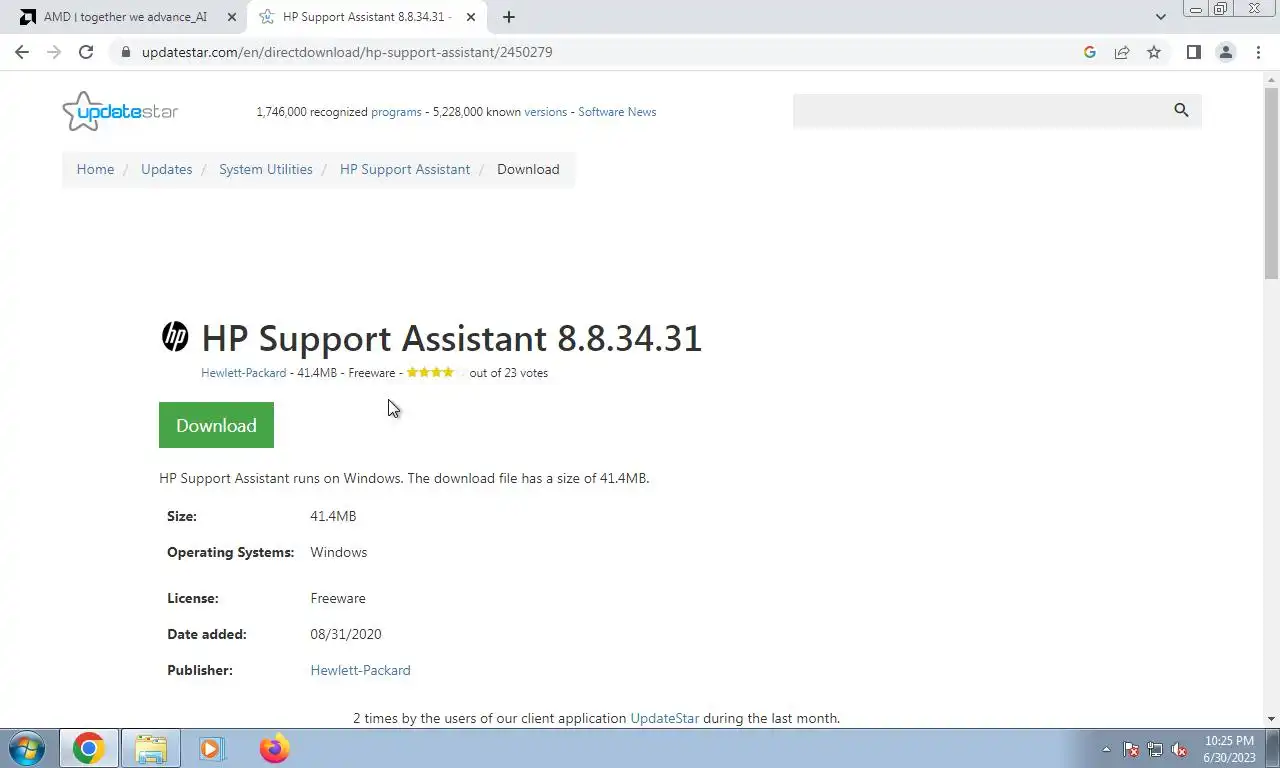Click the 08/31/2020 date added value
The width and height of the screenshot is (1280, 768).
346,634
